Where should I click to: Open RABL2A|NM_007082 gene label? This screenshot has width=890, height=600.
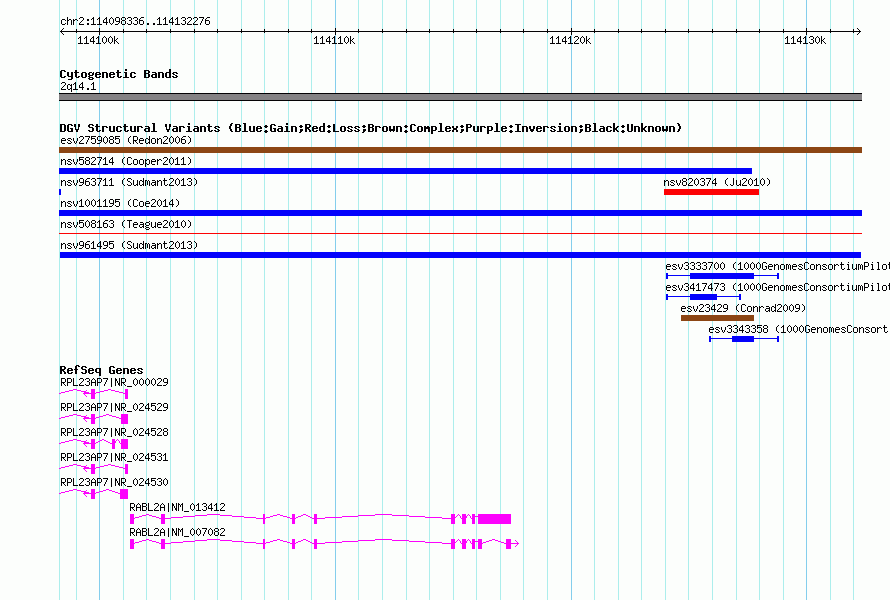tap(177, 532)
